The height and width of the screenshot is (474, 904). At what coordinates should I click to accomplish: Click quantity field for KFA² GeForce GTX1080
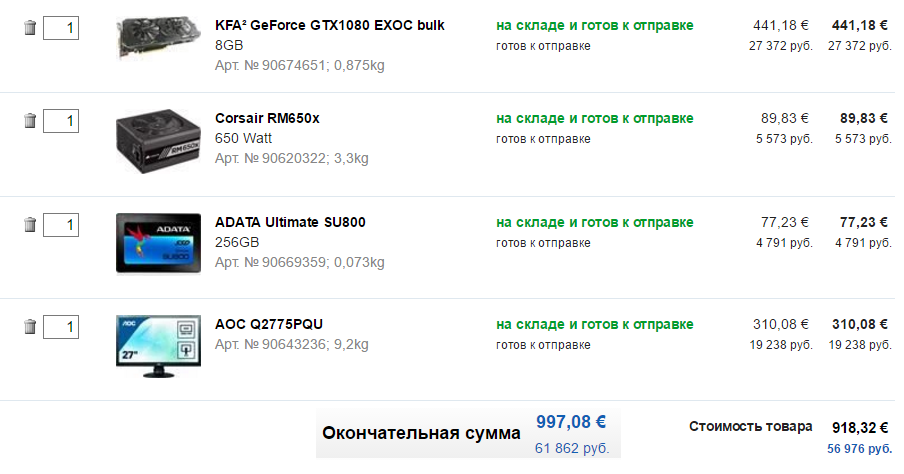[61, 27]
